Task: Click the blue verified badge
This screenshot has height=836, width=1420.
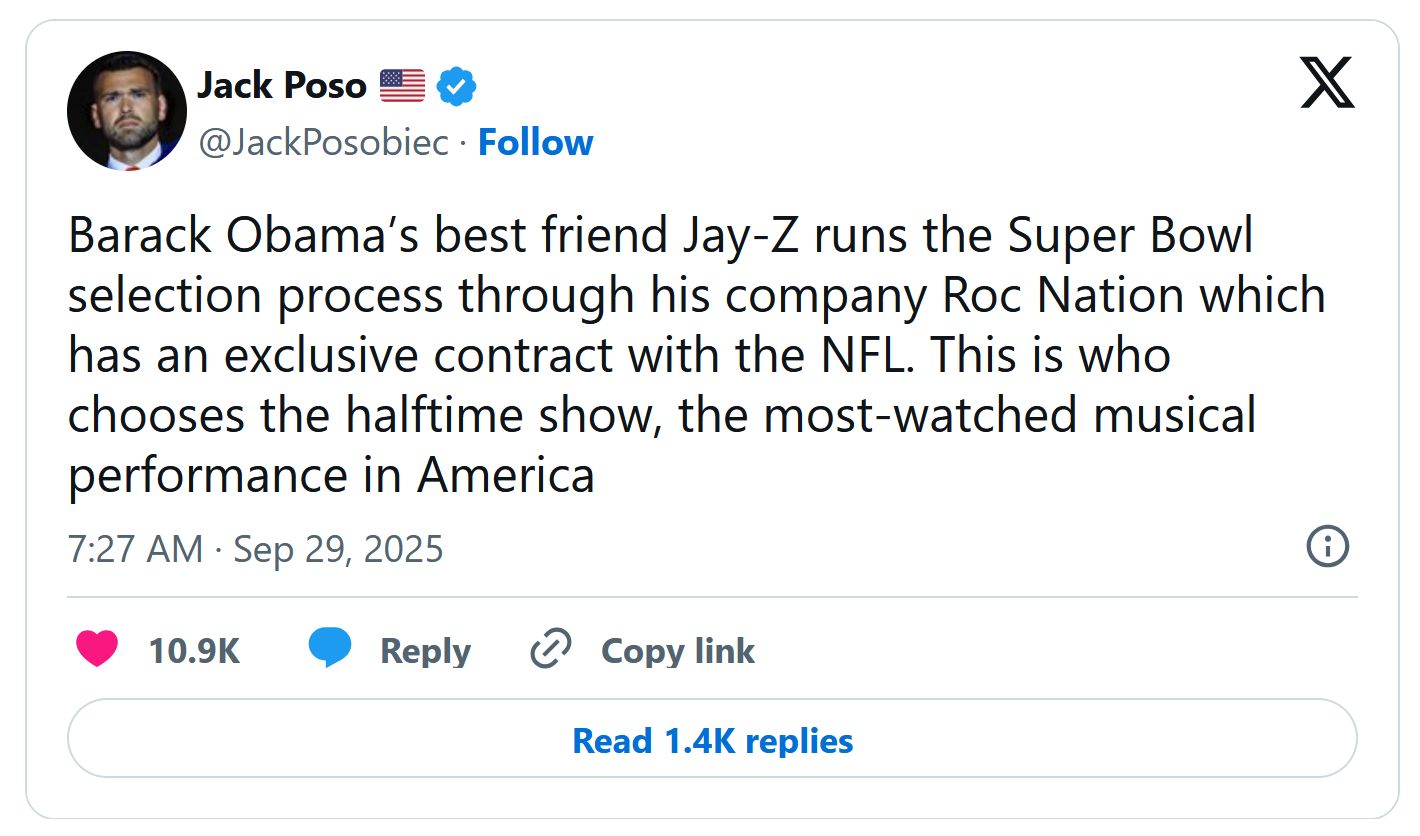Action: click(457, 86)
